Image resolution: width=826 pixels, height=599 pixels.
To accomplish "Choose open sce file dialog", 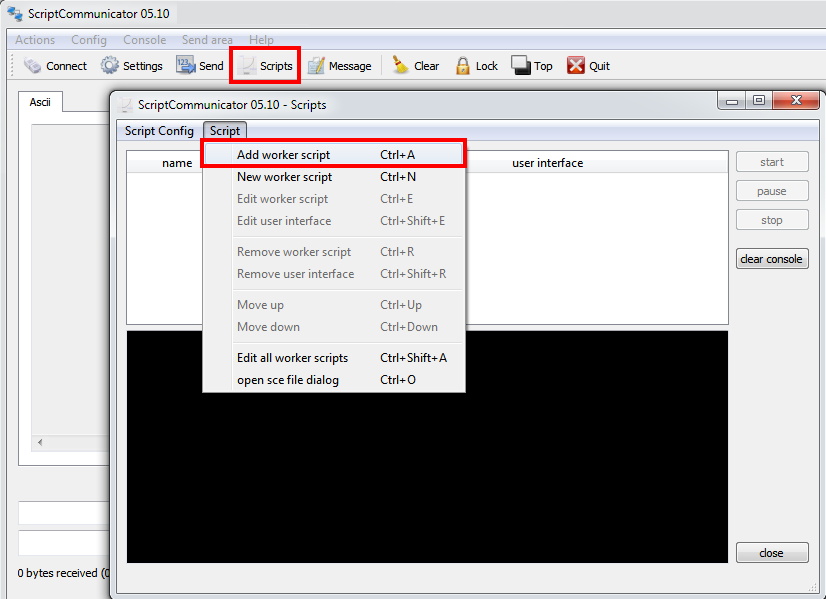I will [333, 380].
